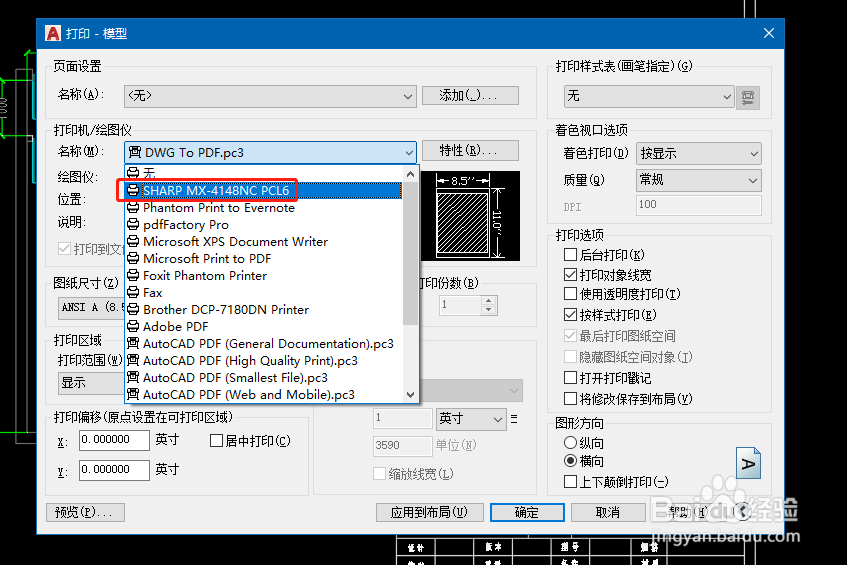Click the printer icon beside Adobe PDF

pos(133,327)
